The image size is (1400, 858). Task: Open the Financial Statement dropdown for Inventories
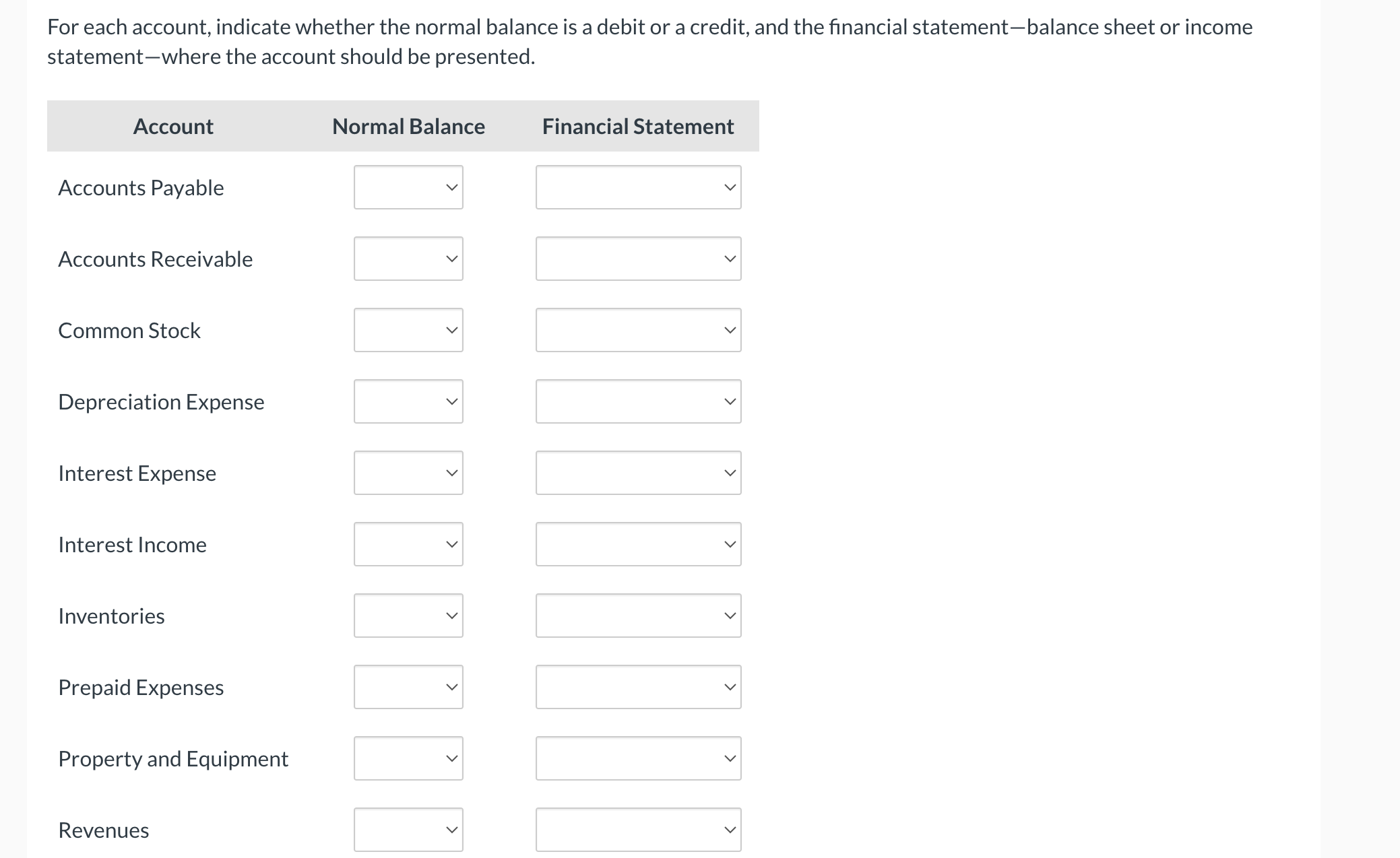pos(637,615)
